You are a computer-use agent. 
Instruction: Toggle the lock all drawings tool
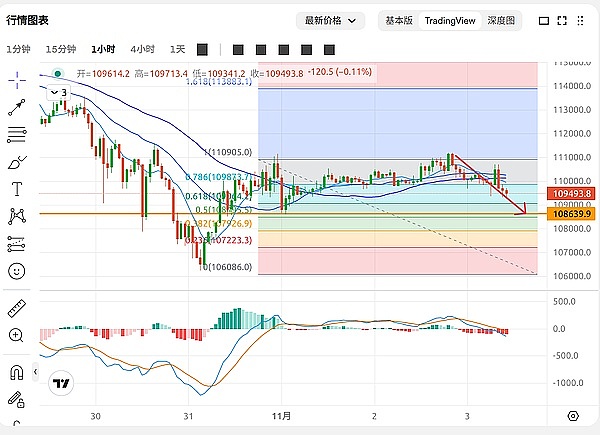[x=17, y=400]
